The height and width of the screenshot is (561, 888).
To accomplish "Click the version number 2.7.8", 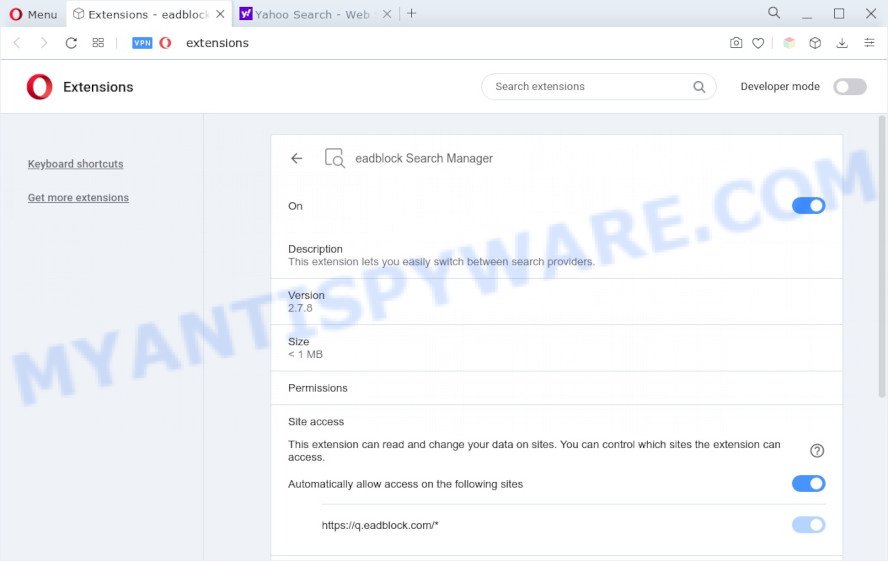I will click(300, 308).
